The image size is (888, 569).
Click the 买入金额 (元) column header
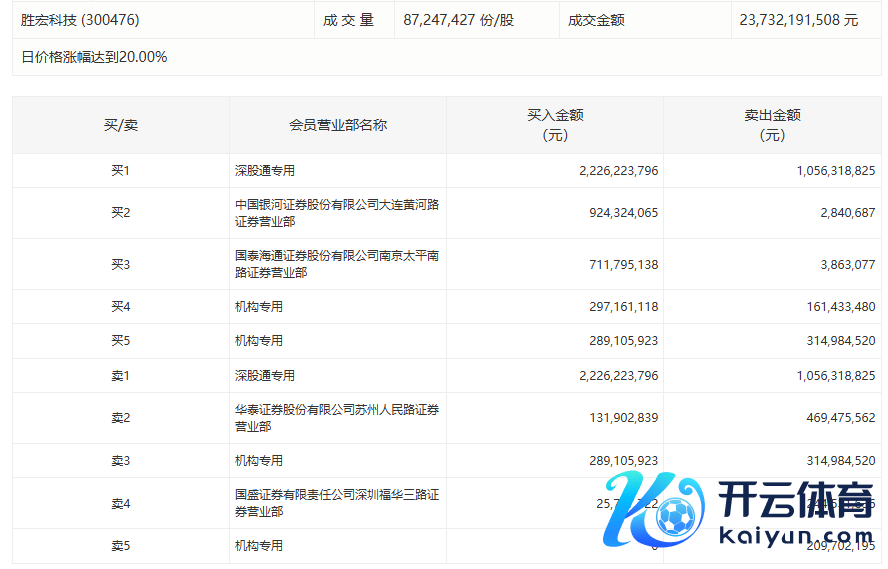(555, 125)
